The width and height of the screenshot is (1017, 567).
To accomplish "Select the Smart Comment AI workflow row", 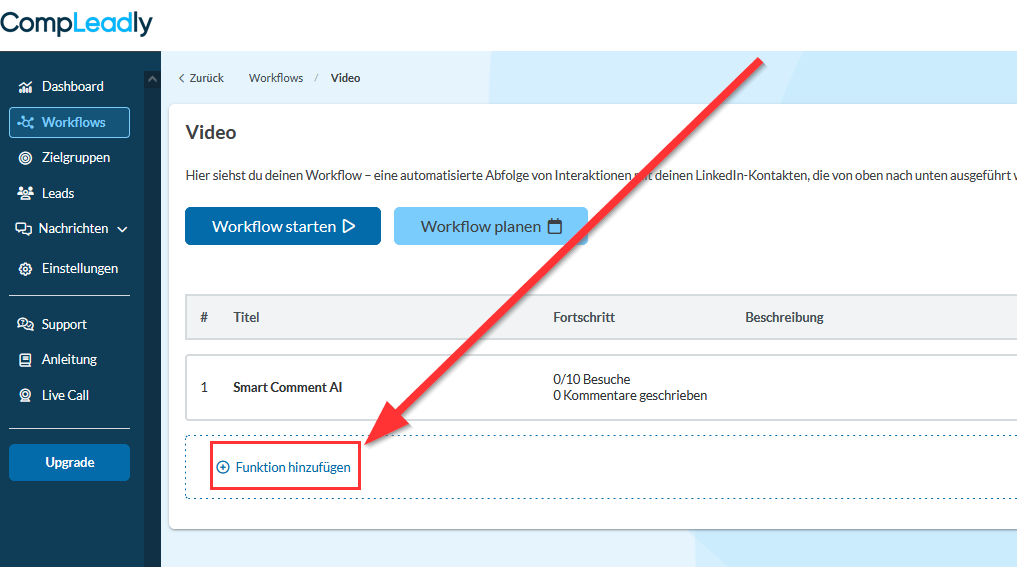I will (288, 387).
